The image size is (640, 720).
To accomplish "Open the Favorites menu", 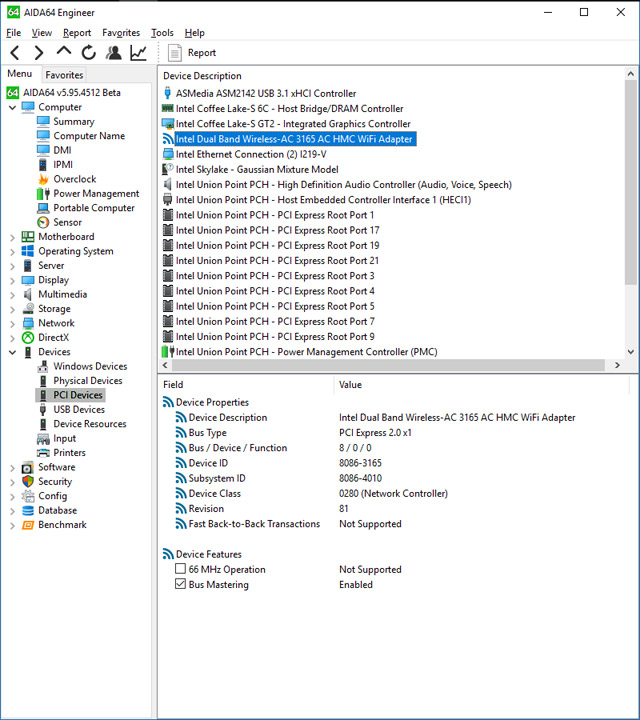I will click(x=121, y=33).
